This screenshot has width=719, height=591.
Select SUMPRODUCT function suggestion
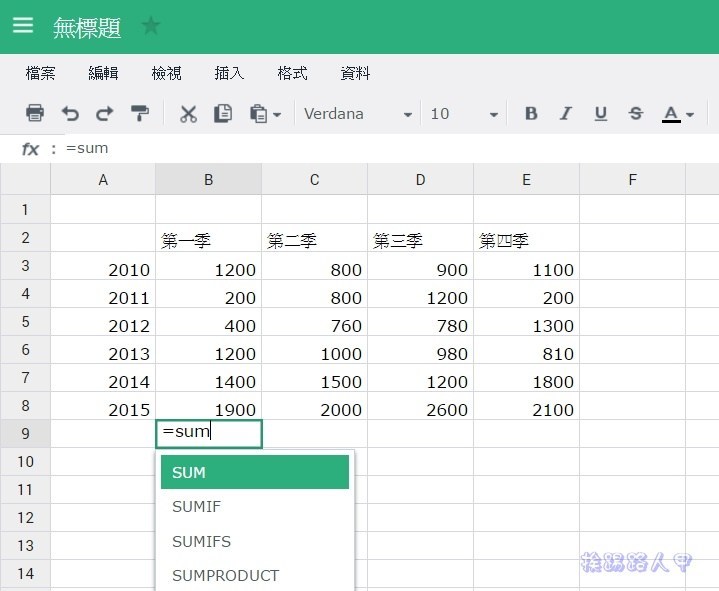(225, 575)
